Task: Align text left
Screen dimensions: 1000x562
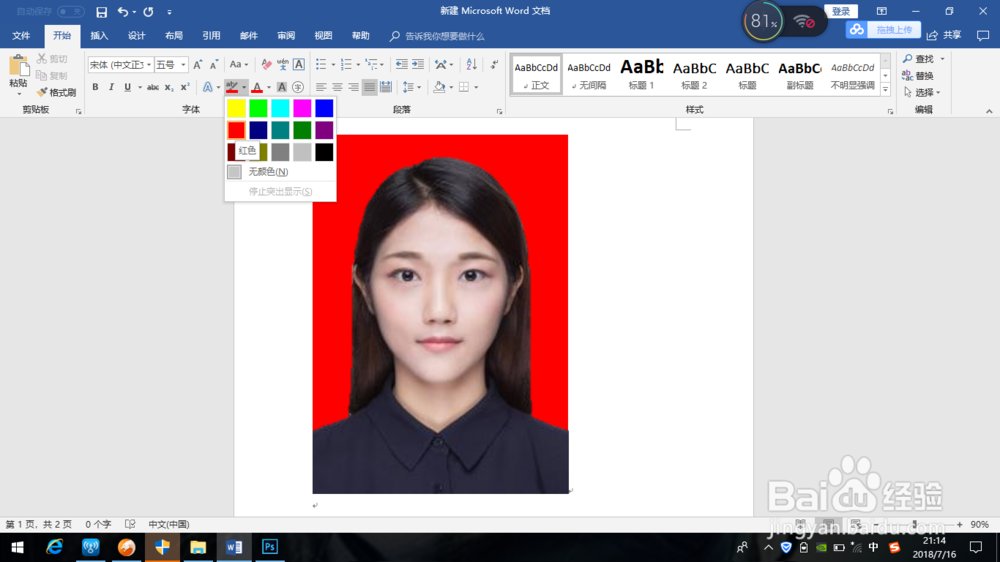Action: click(321, 87)
